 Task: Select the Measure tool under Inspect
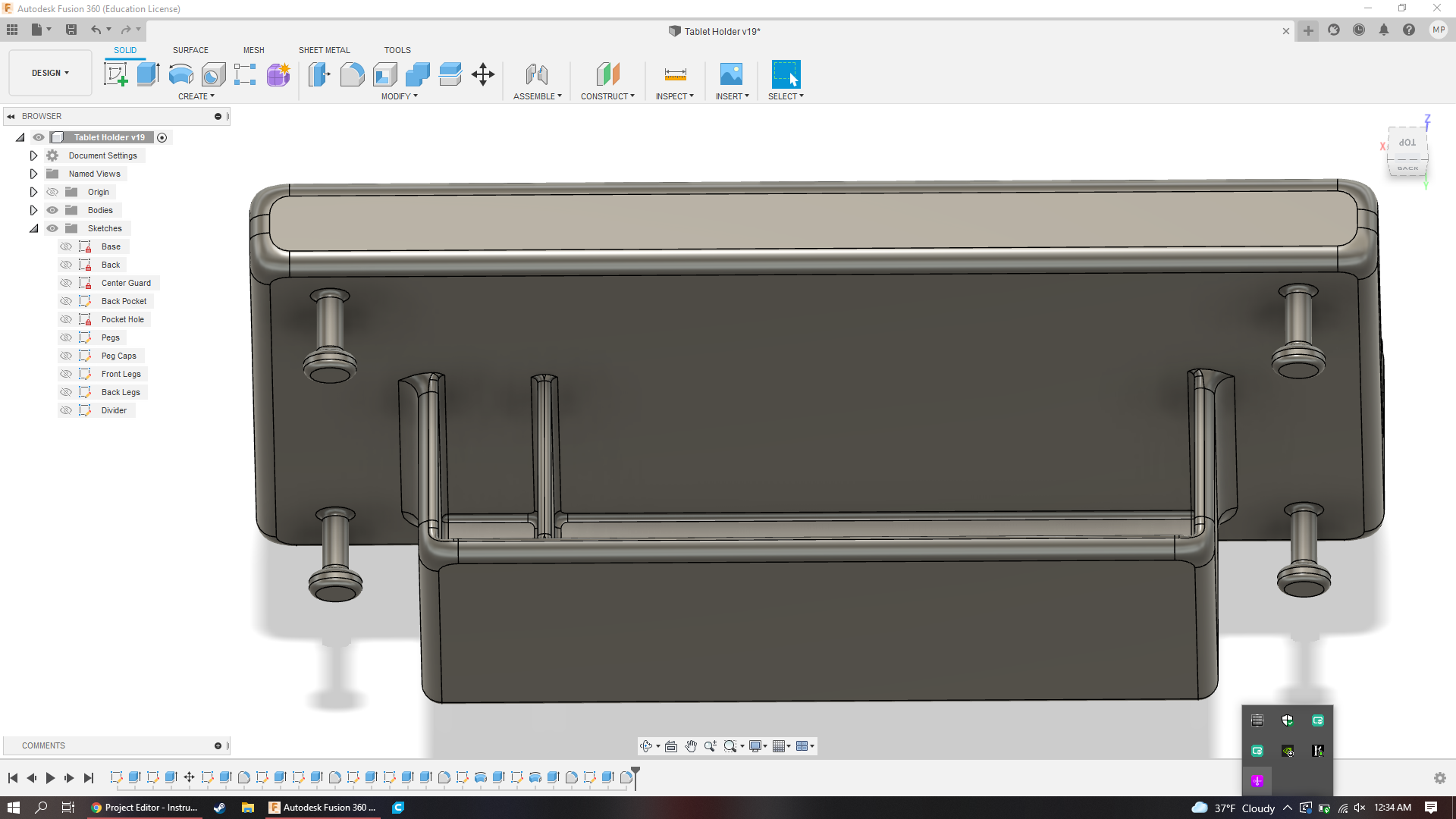tap(676, 75)
